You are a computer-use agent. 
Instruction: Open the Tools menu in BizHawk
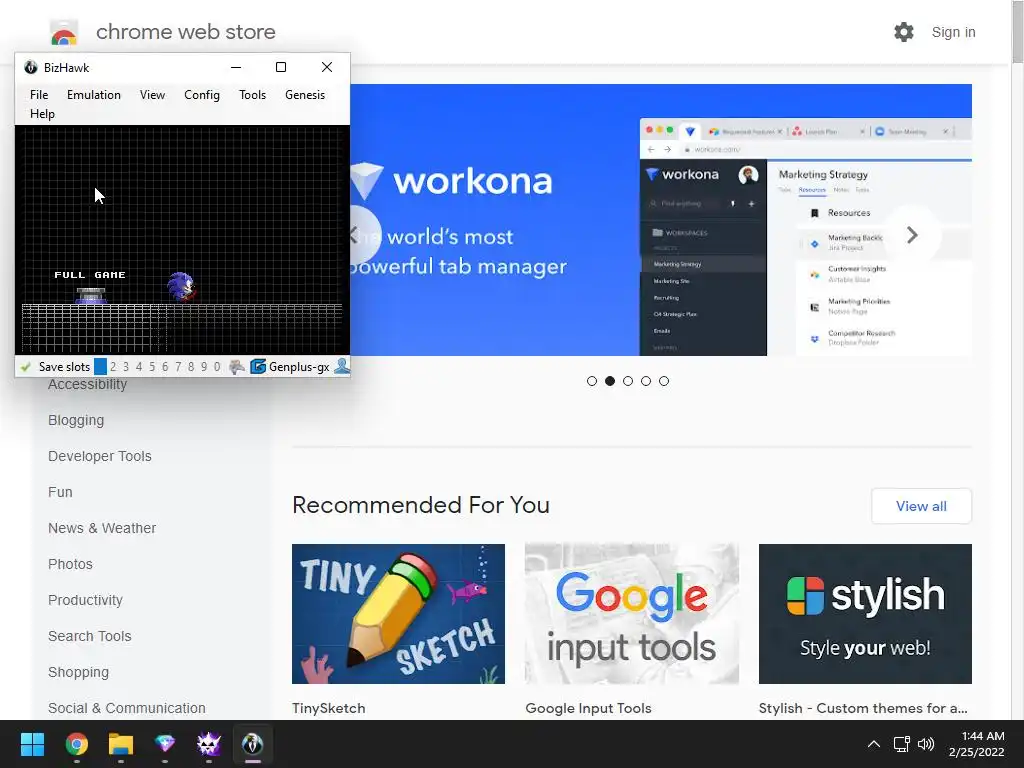(252, 95)
